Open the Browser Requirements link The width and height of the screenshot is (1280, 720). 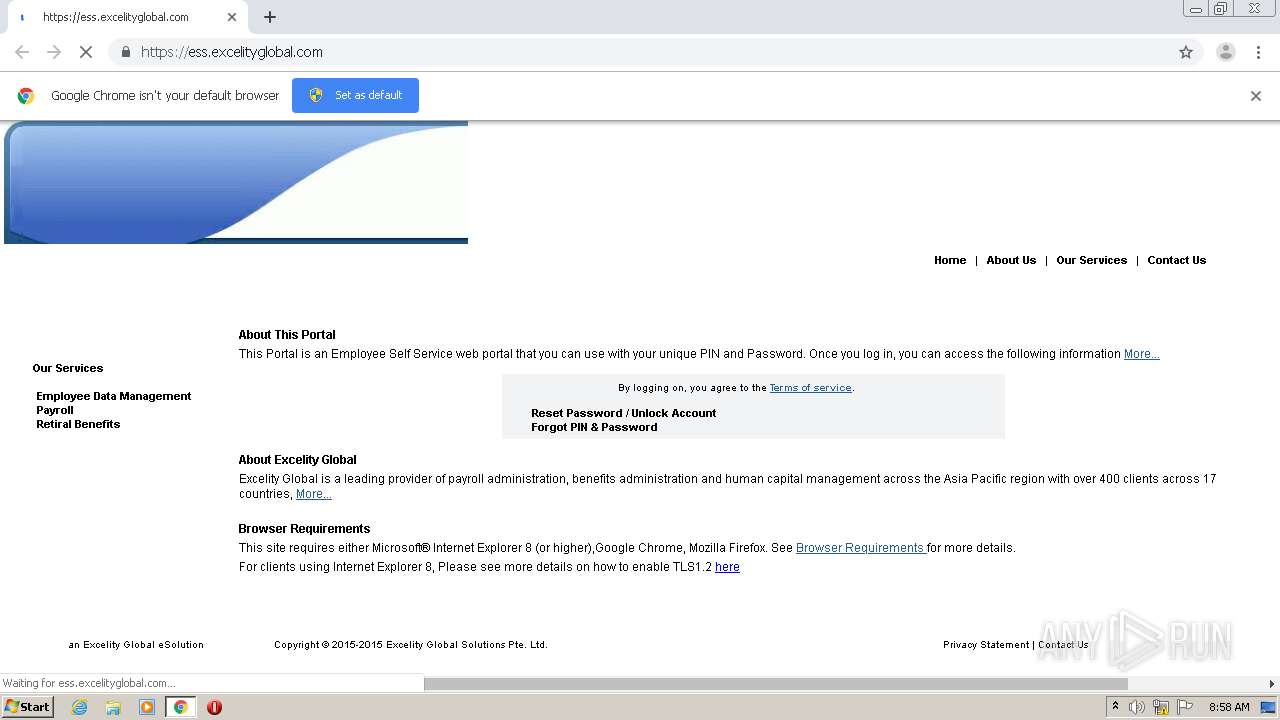(x=860, y=548)
